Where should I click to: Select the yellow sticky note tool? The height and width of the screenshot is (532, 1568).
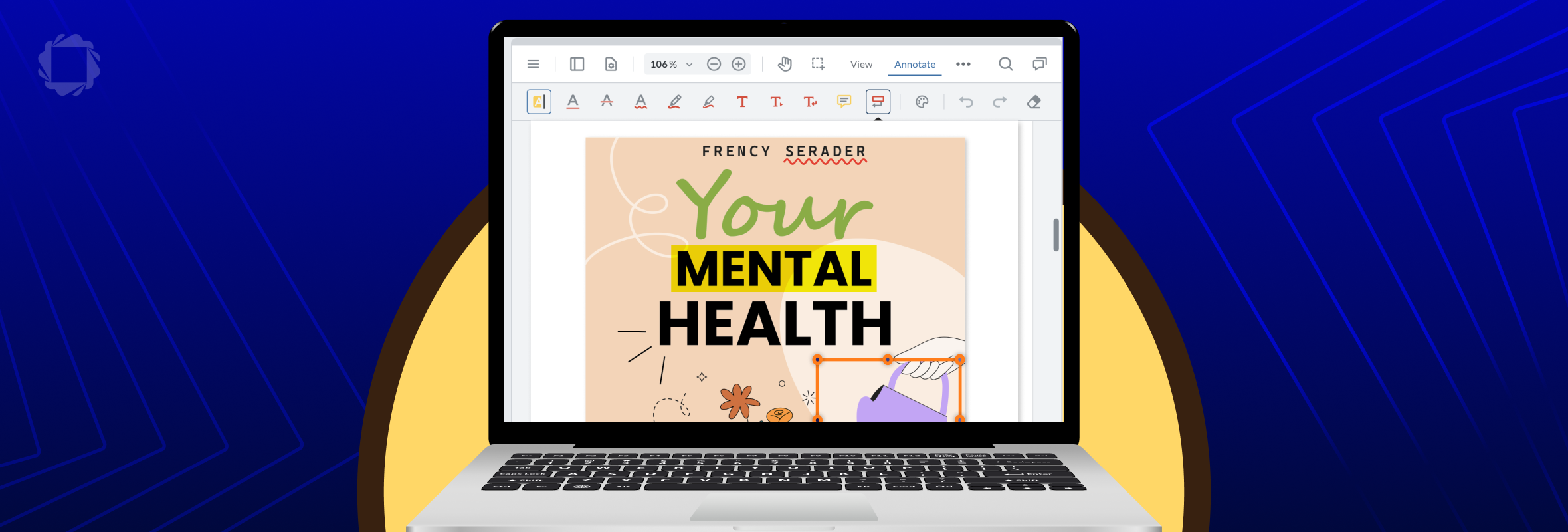coord(844,102)
